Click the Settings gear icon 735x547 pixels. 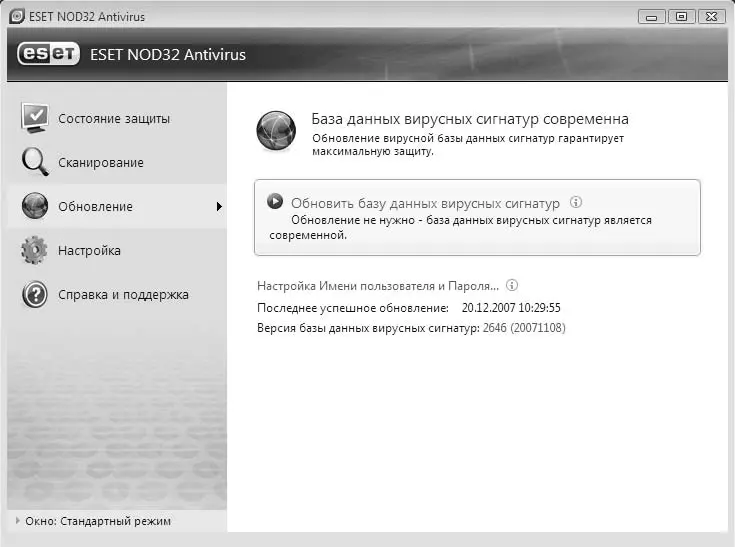[34, 250]
